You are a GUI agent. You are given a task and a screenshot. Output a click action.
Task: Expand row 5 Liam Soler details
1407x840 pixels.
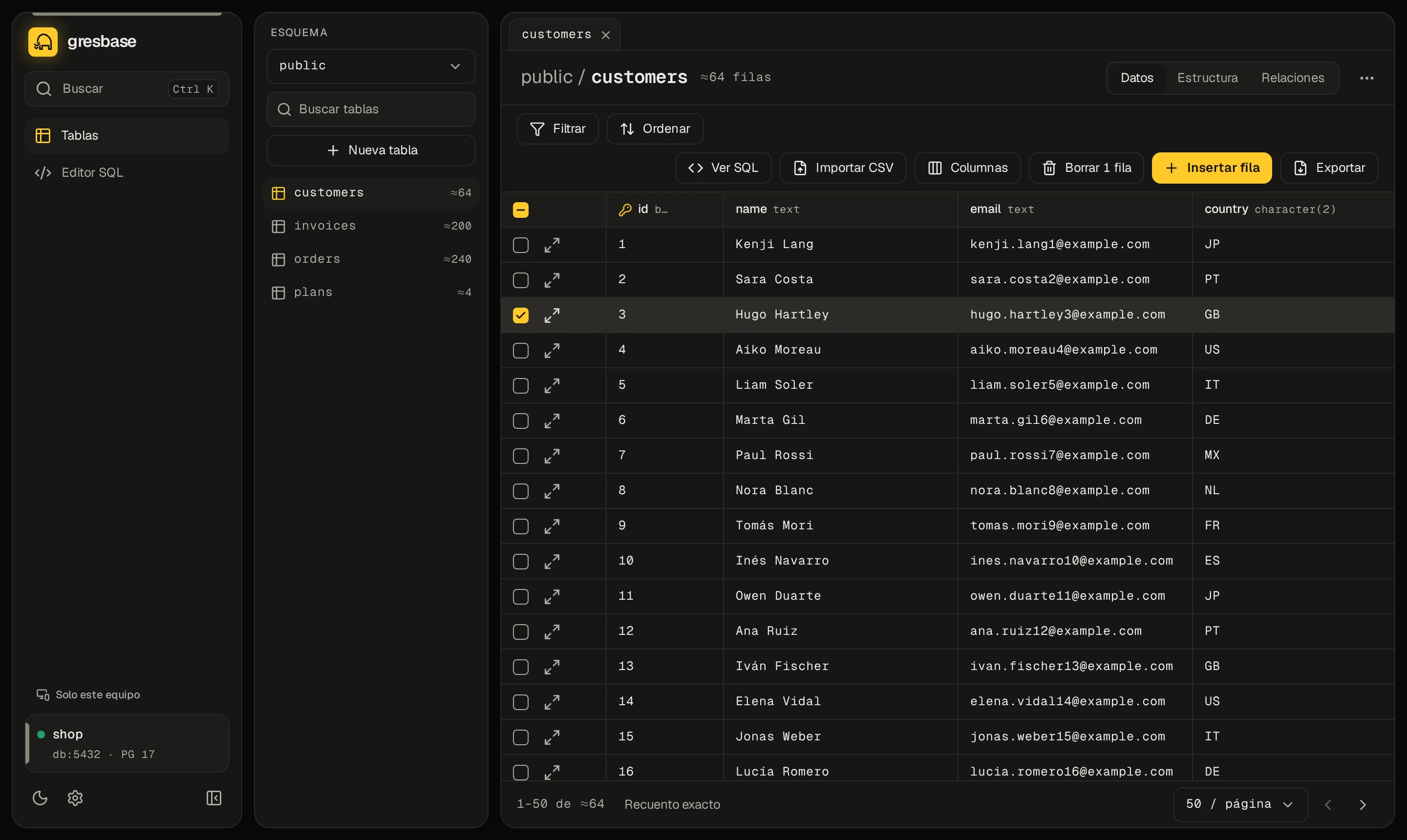(x=552, y=385)
